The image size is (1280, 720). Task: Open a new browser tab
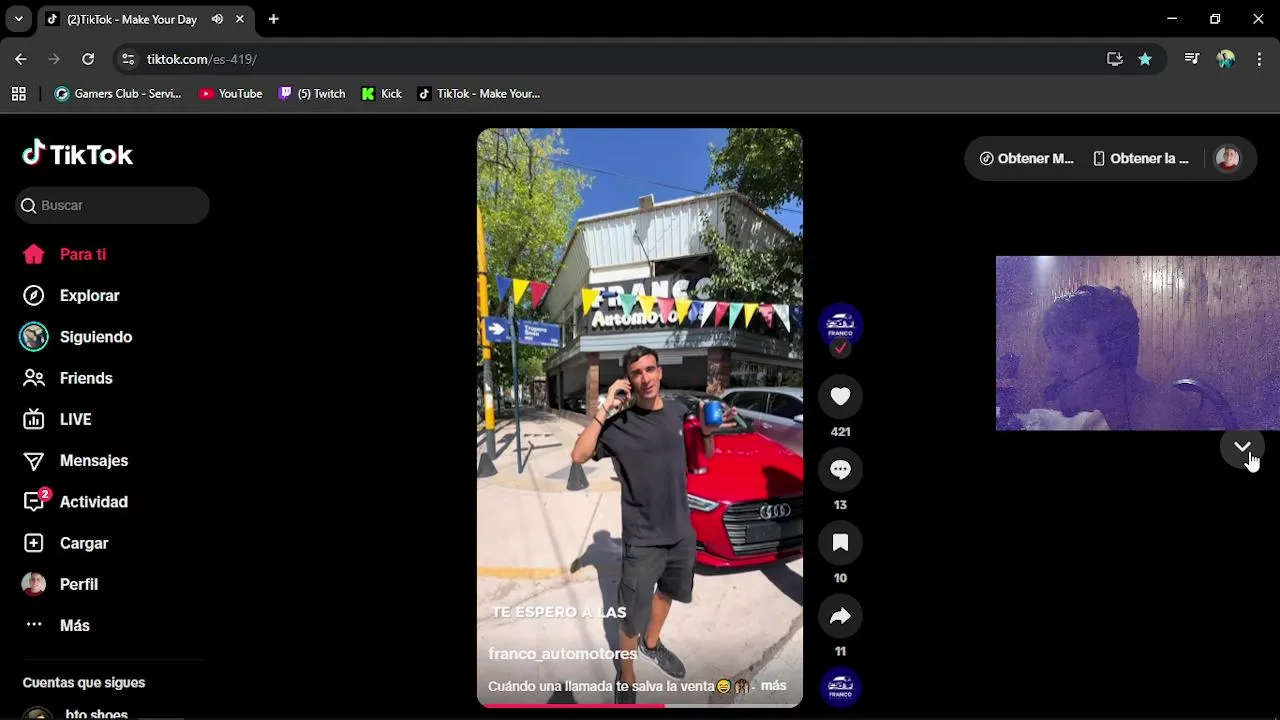273,19
